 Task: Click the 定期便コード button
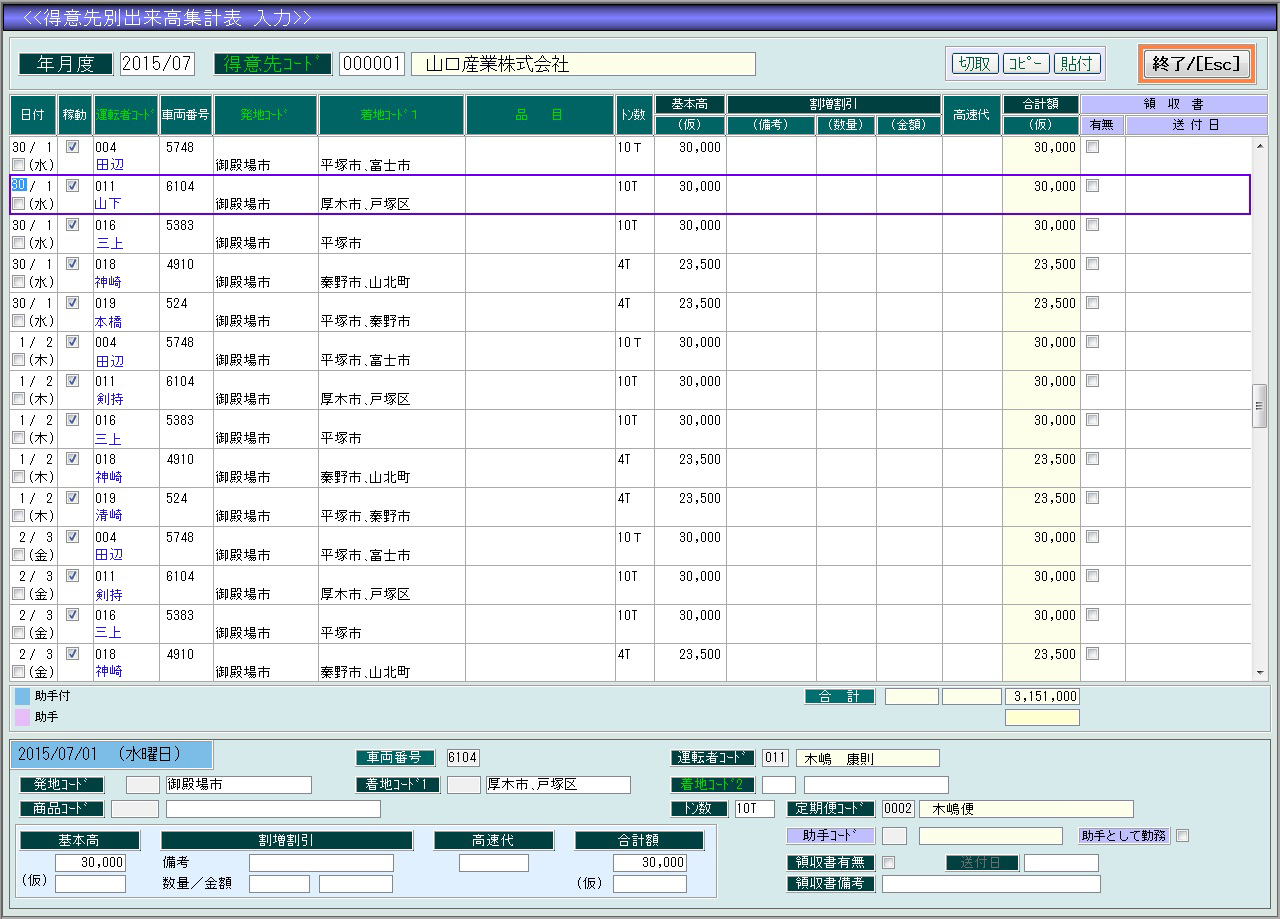click(x=831, y=809)
